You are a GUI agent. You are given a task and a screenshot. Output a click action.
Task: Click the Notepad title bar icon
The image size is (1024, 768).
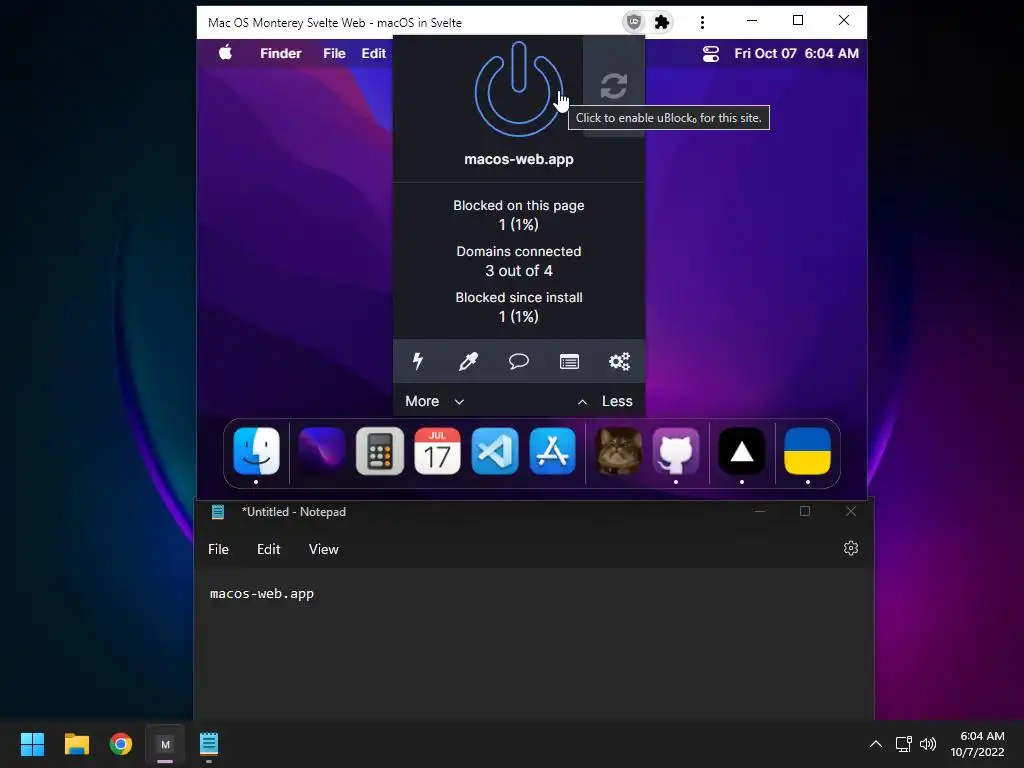(x=218, y=512)
